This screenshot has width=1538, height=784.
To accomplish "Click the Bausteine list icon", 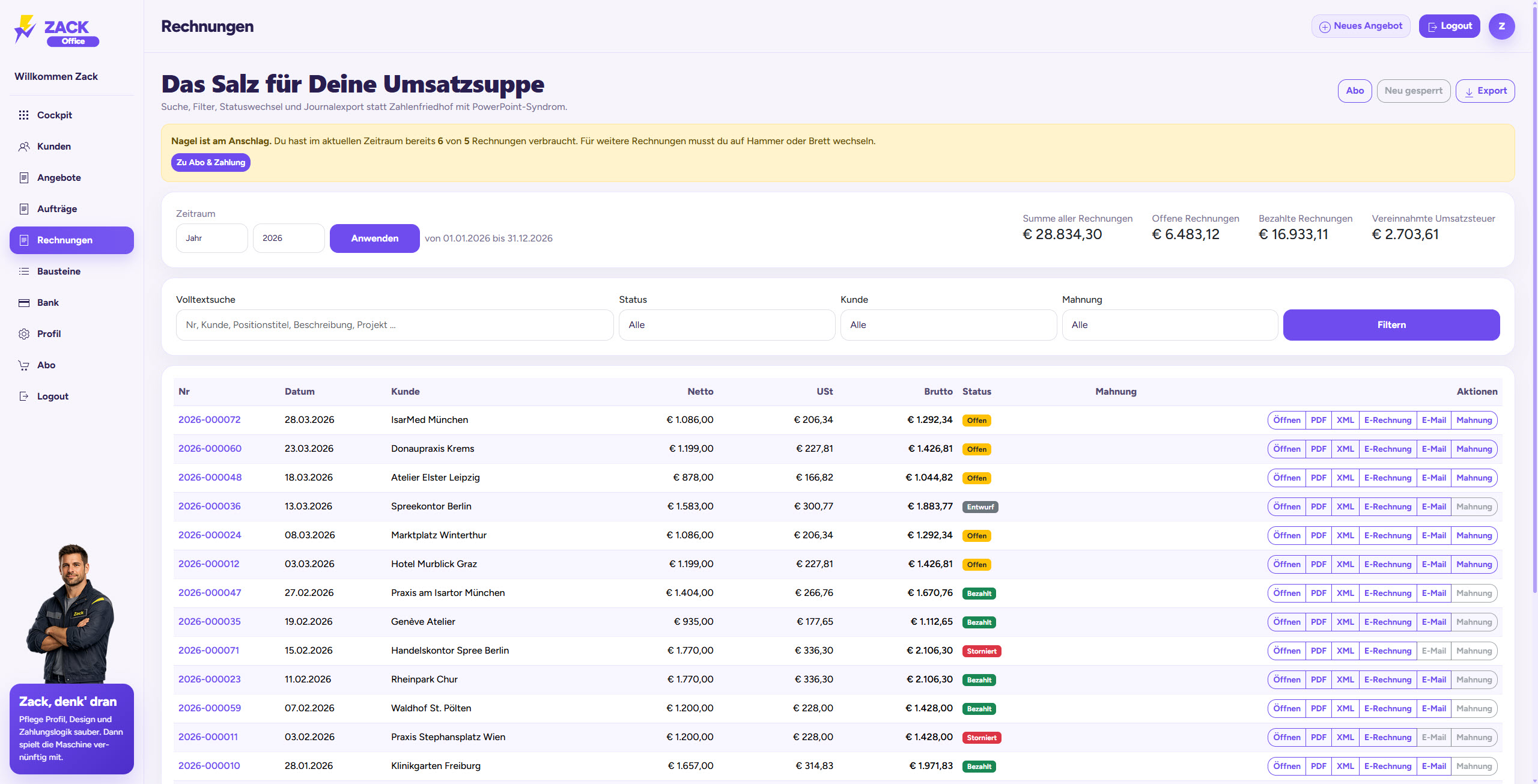I will coord(24,271).
